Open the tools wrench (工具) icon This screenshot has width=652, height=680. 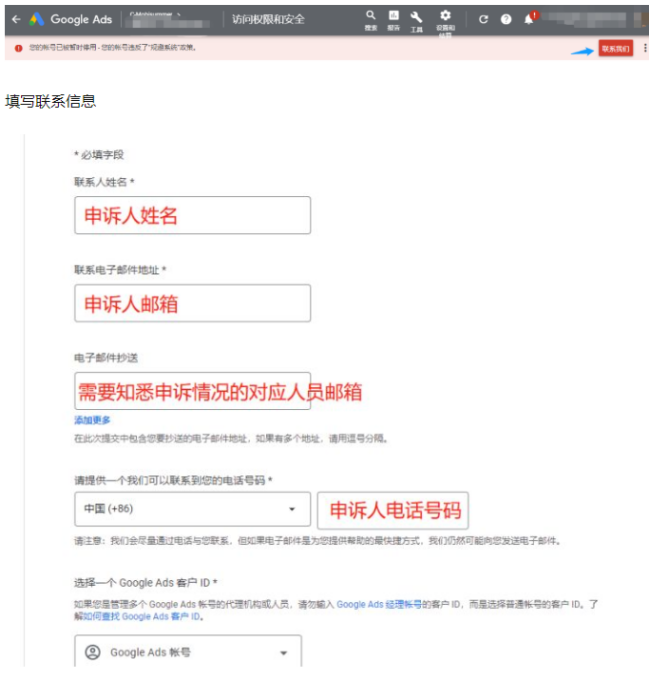(416, 18)
